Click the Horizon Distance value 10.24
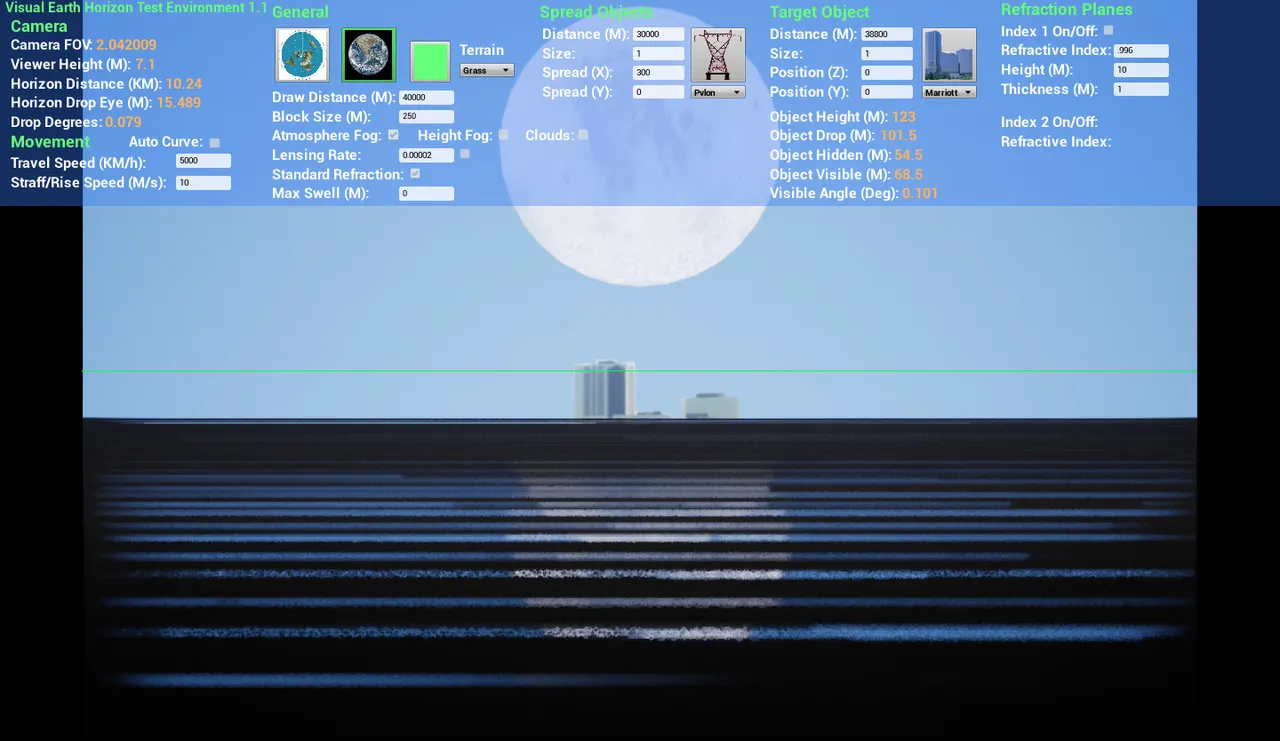Image resolution: width=1280 pixels, height=741 pixels. 184,84
